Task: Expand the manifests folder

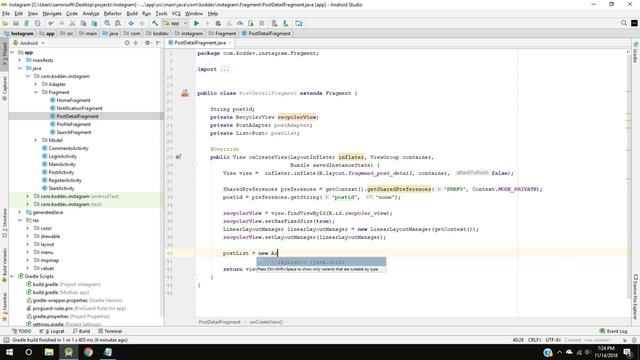Action: tap(20, 60)
